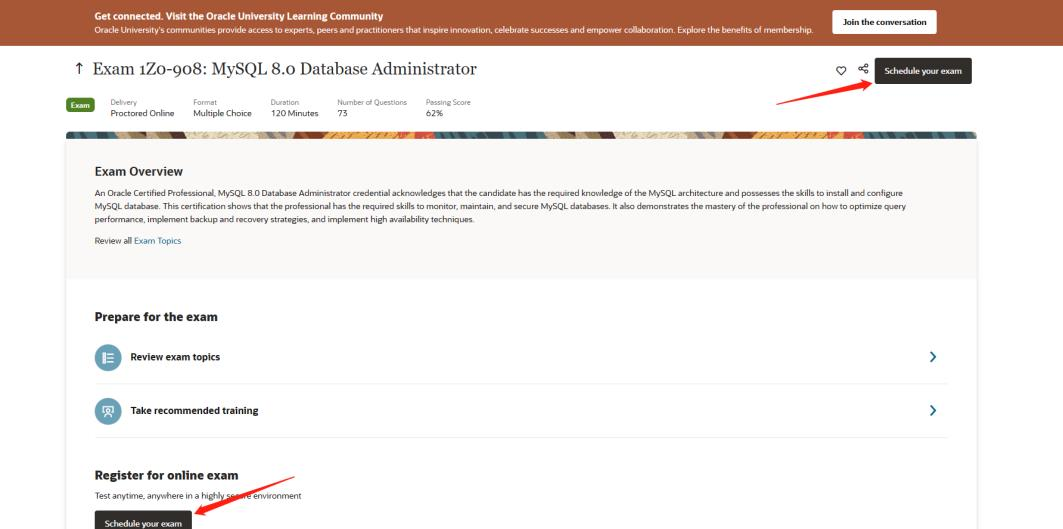Click the Take recommended training icon

click(108, 411)
